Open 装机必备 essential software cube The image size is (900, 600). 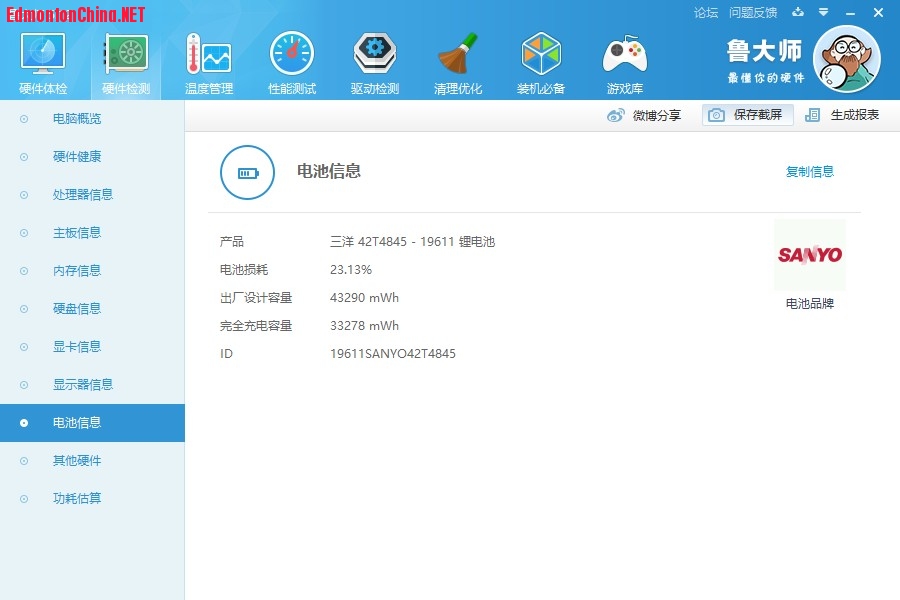tap(541, 63)
